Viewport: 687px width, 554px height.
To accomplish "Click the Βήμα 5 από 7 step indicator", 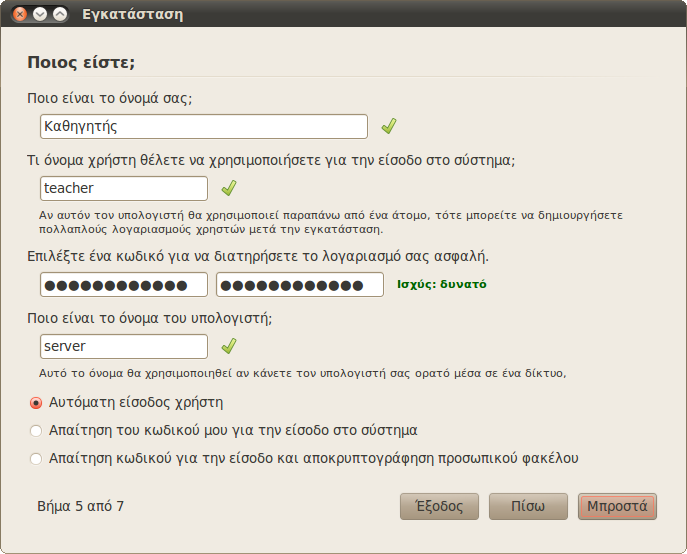I will pos(81,506).
